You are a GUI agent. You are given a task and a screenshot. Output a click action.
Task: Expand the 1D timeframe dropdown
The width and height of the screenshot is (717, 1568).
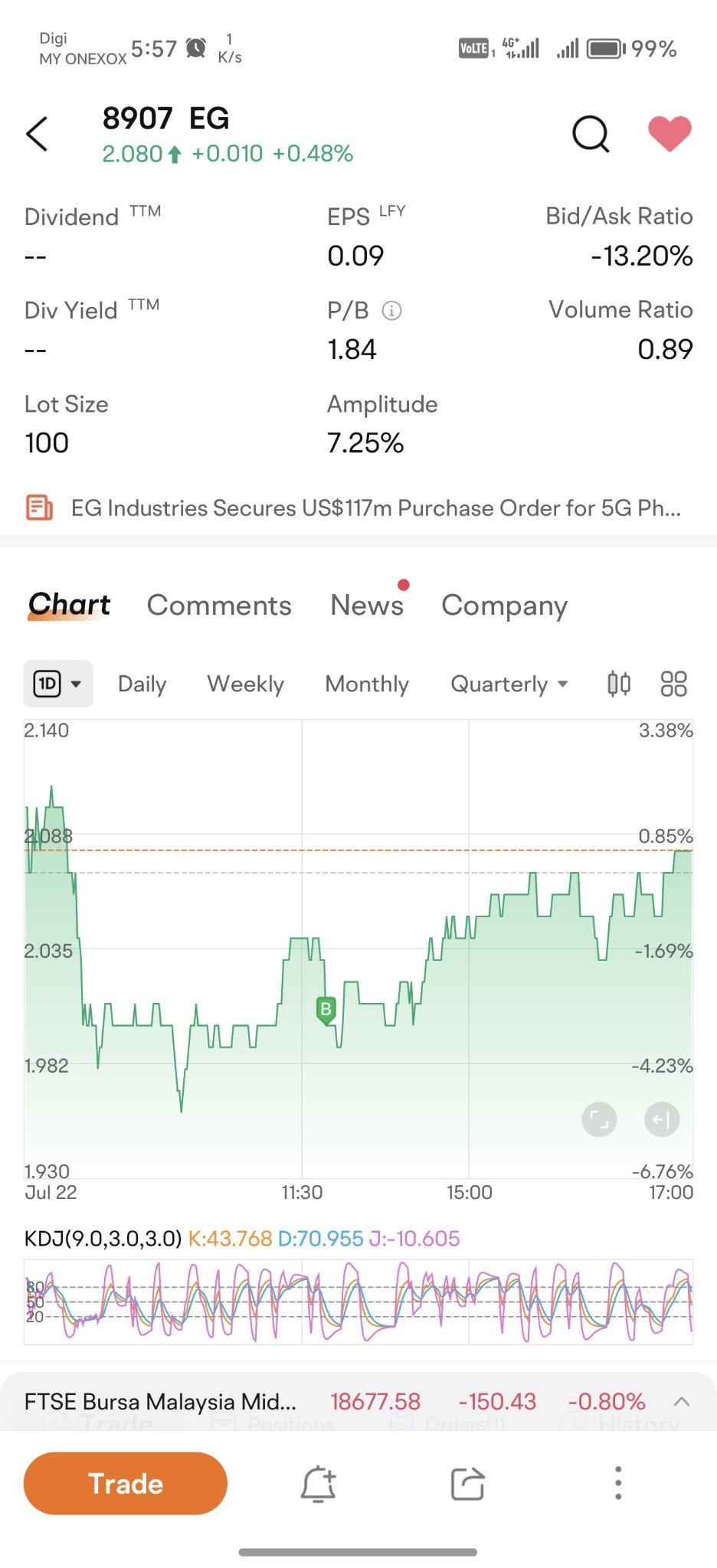point(58,684)
